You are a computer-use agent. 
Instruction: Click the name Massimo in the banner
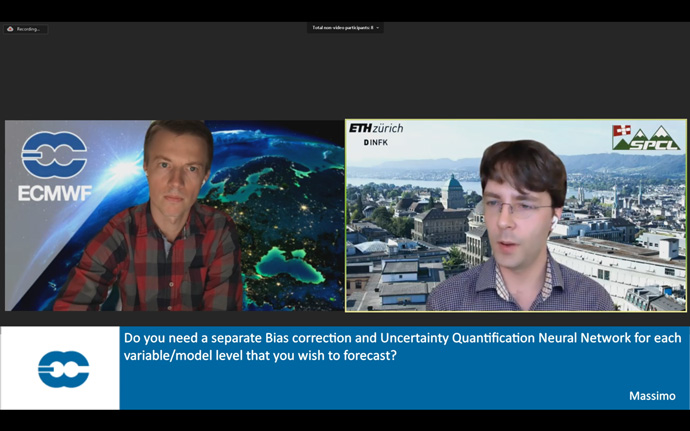pos(652,395)
